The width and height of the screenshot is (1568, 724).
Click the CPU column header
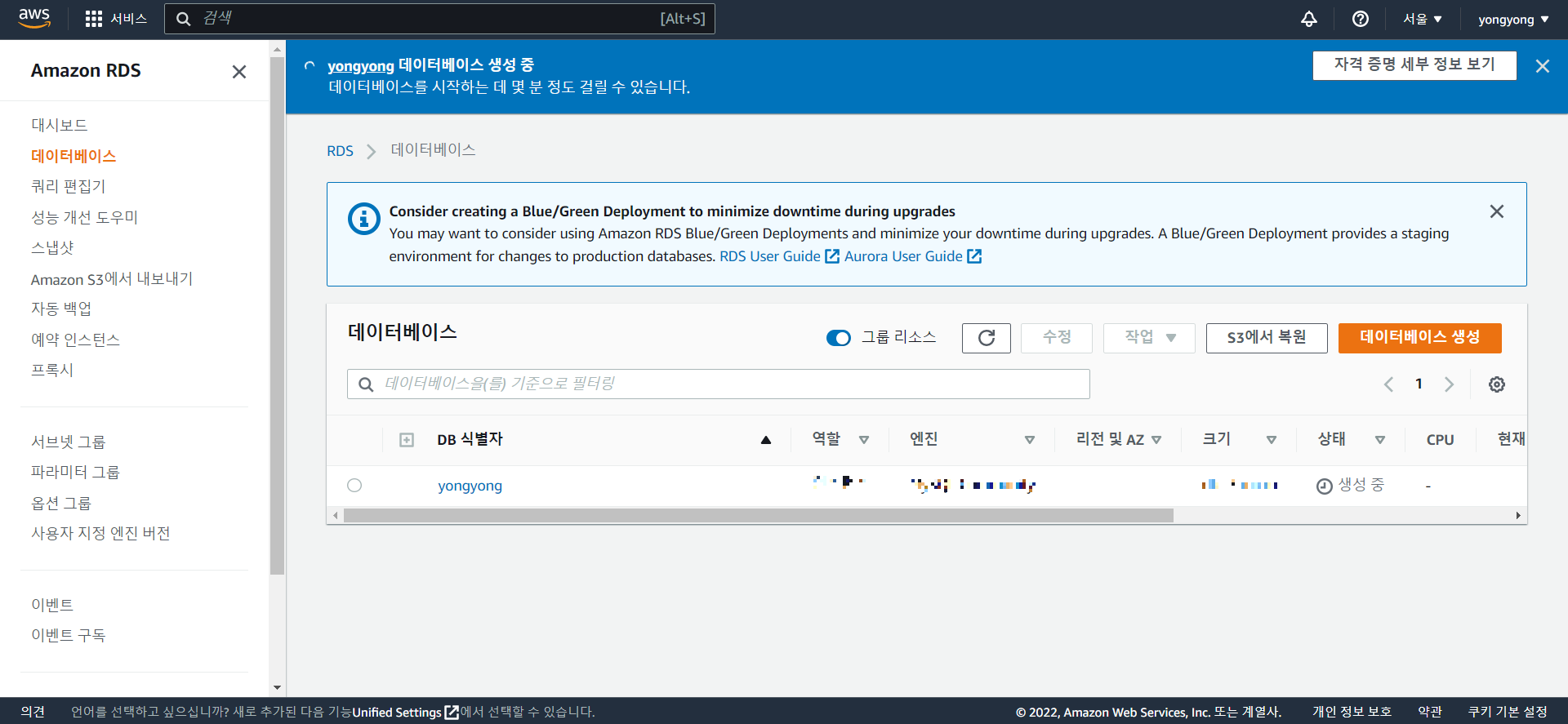[x=1440, y=440]
